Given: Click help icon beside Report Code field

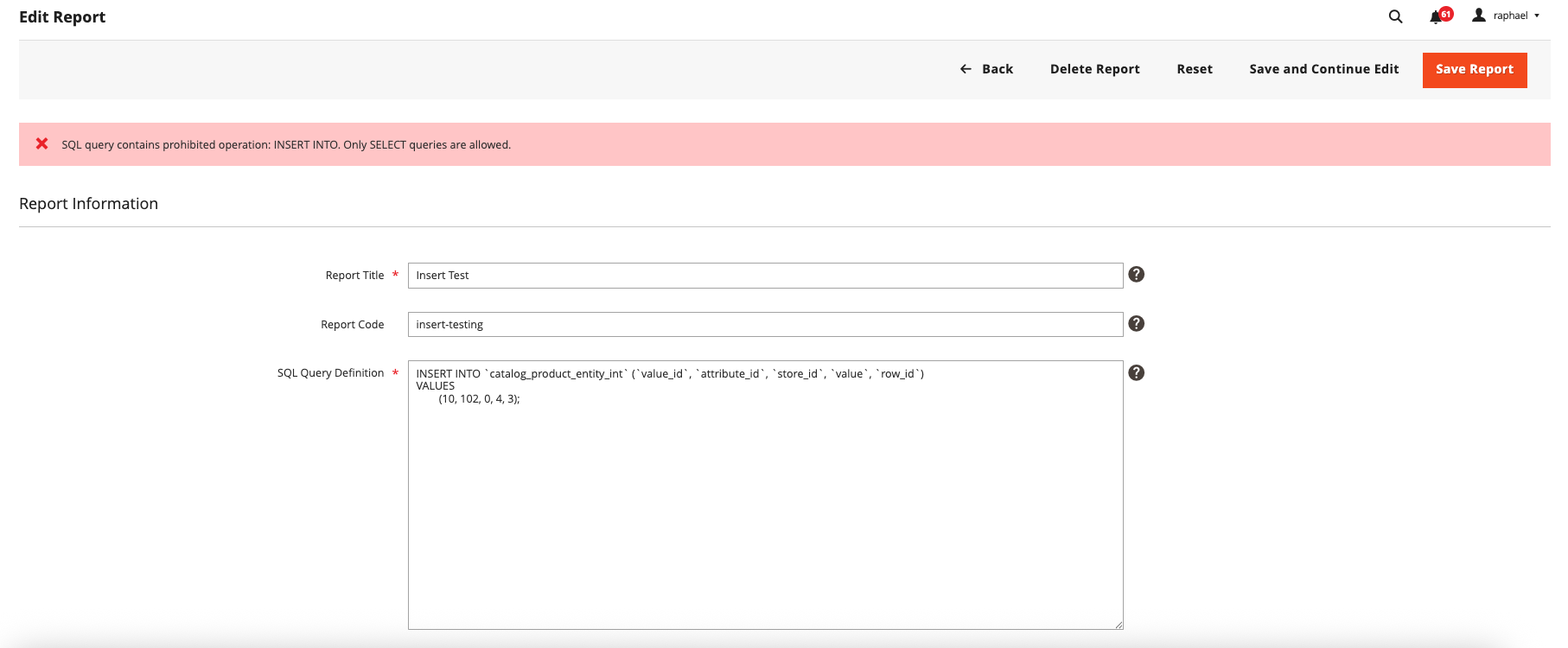Looking at the screenshot, I should click(1137, 324).
